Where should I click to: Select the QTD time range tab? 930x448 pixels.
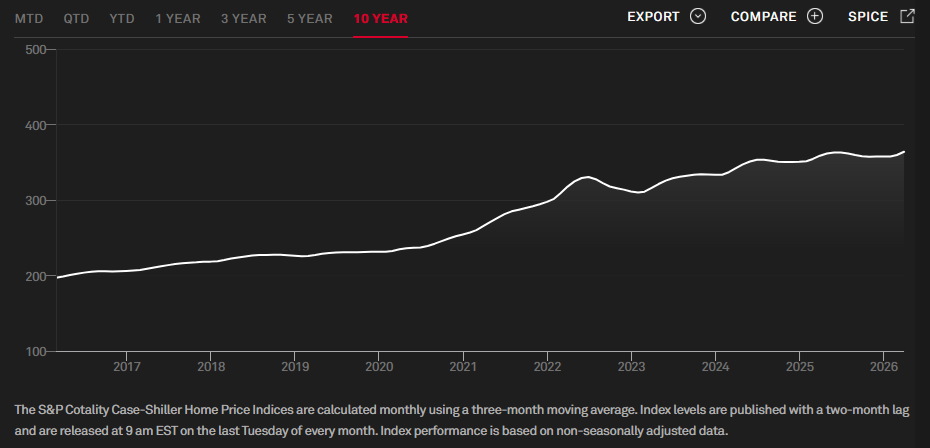click(x=77, y=18)
